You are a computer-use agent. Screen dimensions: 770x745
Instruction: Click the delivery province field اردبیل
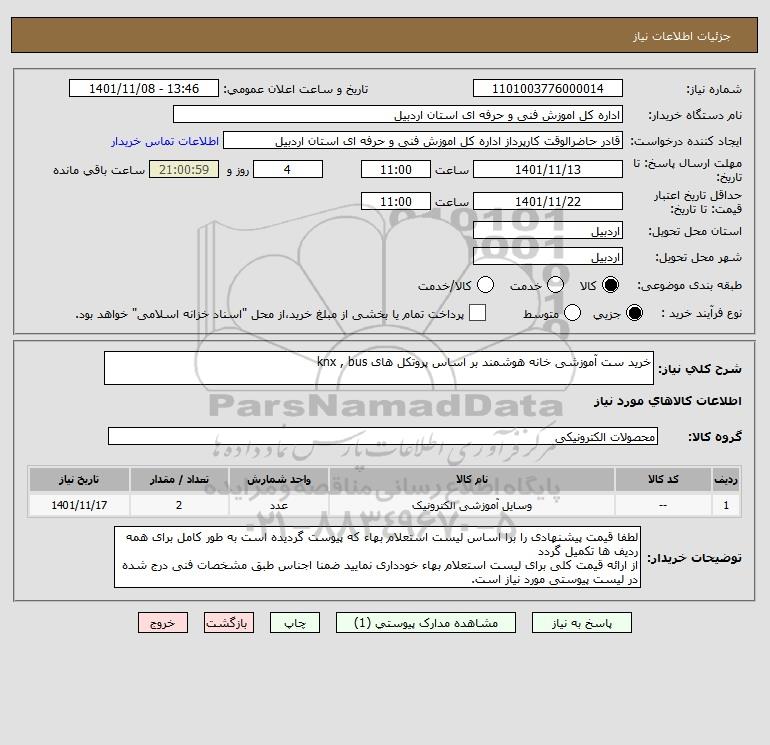coord(548,230)
